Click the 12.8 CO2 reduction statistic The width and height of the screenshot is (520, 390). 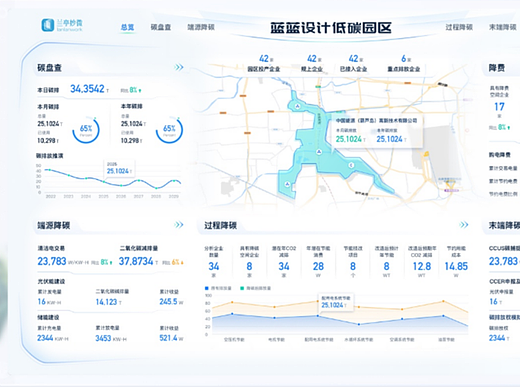[422, 266]
